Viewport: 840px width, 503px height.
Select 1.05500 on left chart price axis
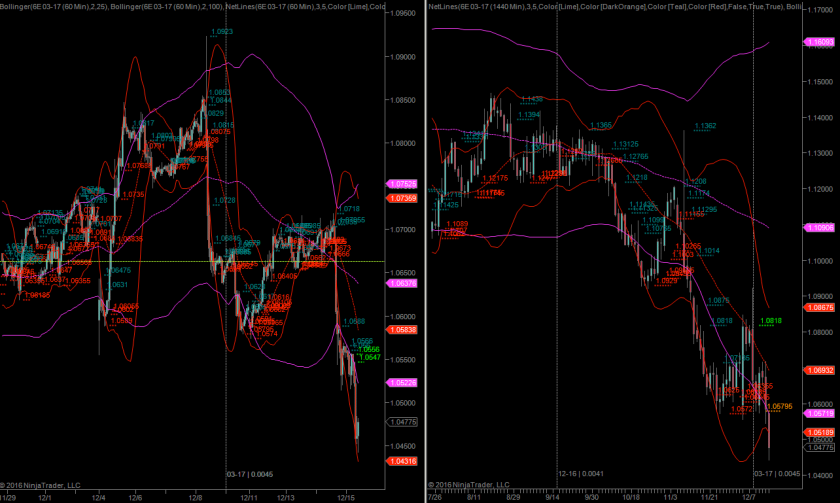coord(401,359)
